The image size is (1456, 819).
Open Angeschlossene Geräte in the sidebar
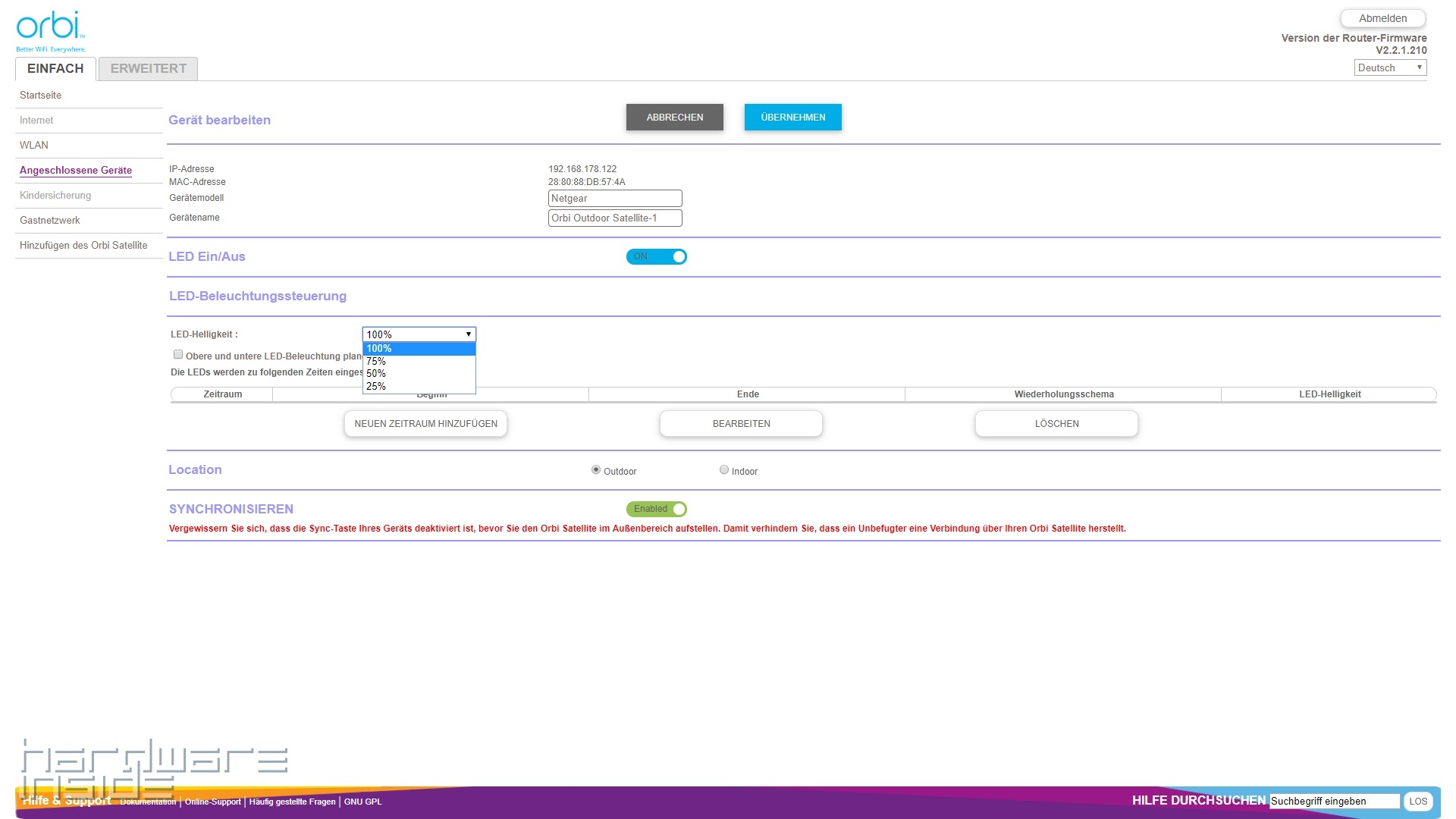pyautogui.click(x=76, y=170)
